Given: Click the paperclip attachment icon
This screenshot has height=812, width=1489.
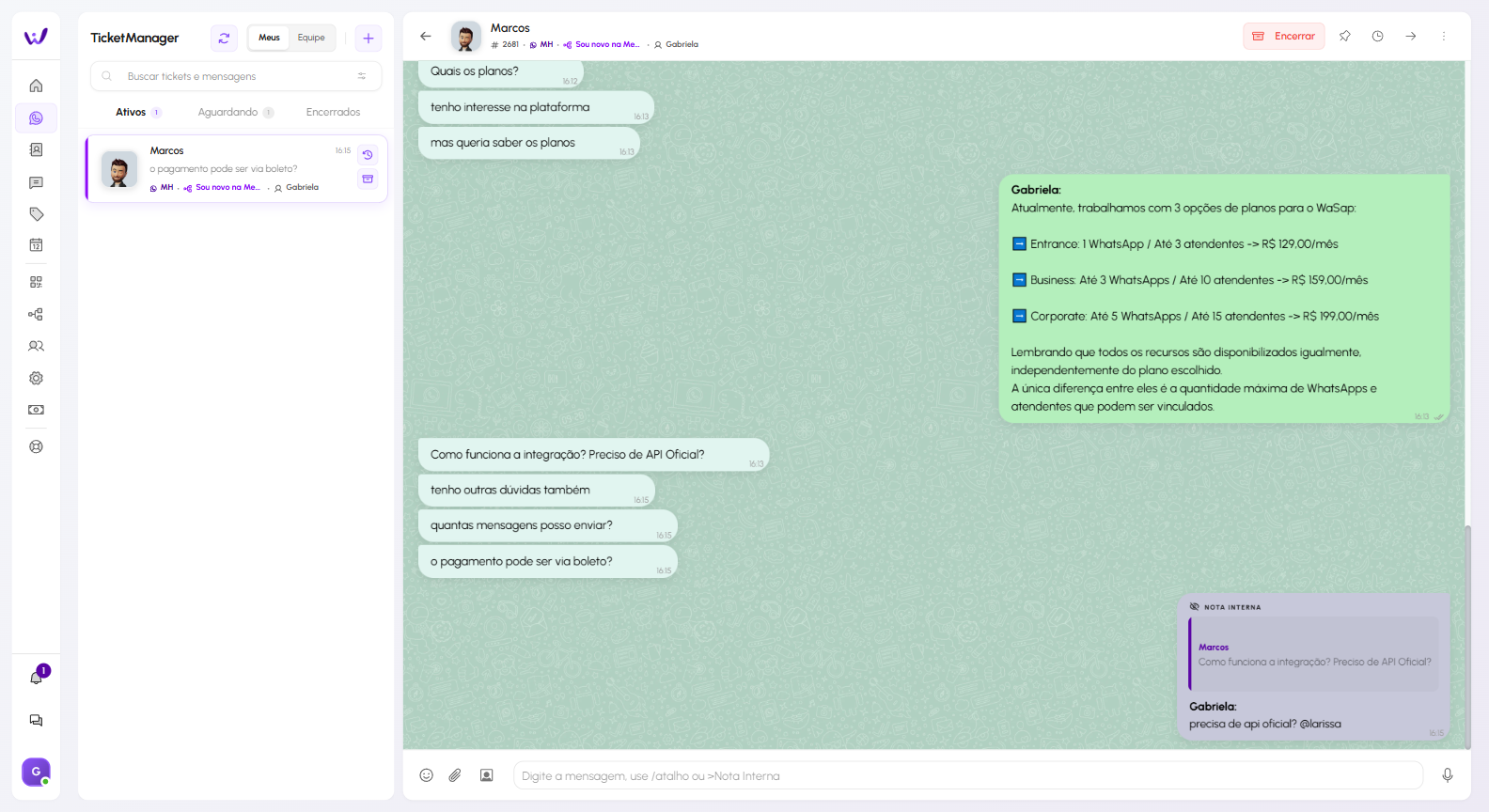Looking at the screenshot, I should (455, 775).
